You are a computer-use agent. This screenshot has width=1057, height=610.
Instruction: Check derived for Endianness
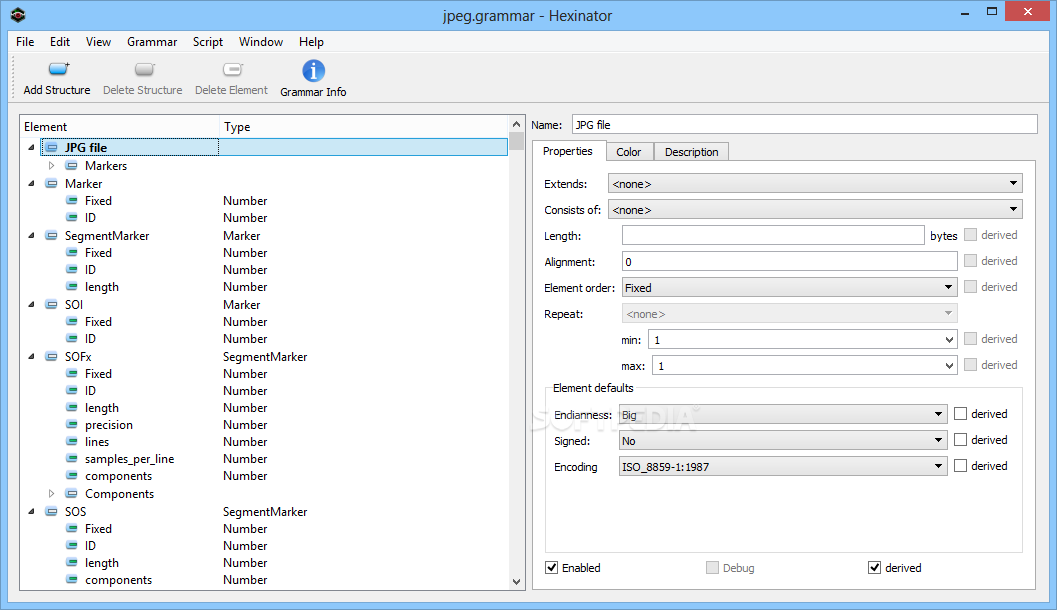pyautogui.click(x=961, y=414)
